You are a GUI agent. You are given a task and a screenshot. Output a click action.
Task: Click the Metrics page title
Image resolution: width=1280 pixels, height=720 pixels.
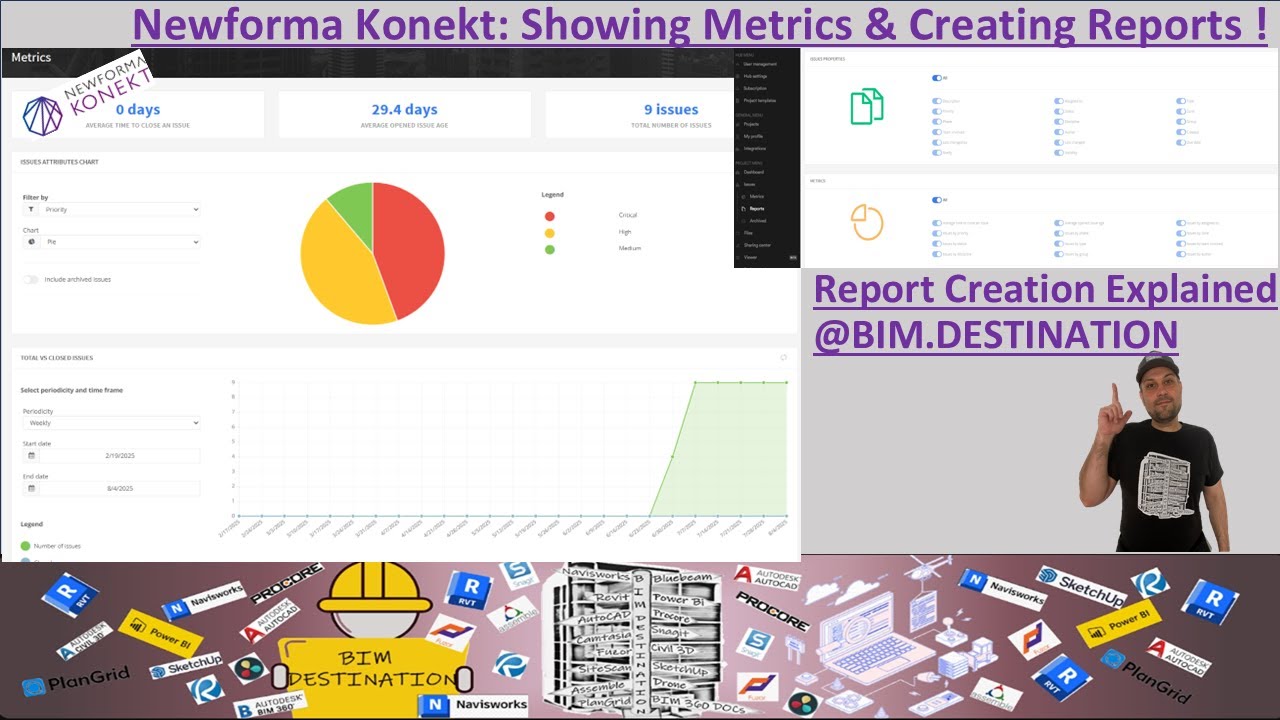coord(31,58)
